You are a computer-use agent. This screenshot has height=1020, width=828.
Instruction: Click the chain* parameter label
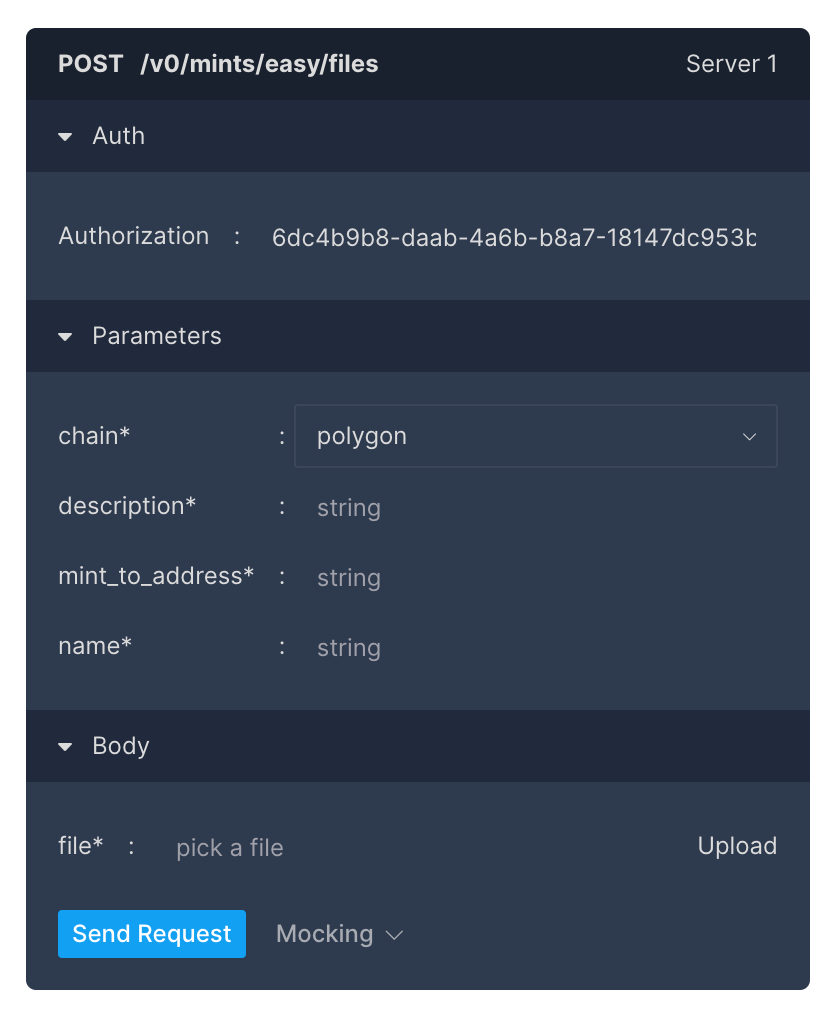point(94,436)
